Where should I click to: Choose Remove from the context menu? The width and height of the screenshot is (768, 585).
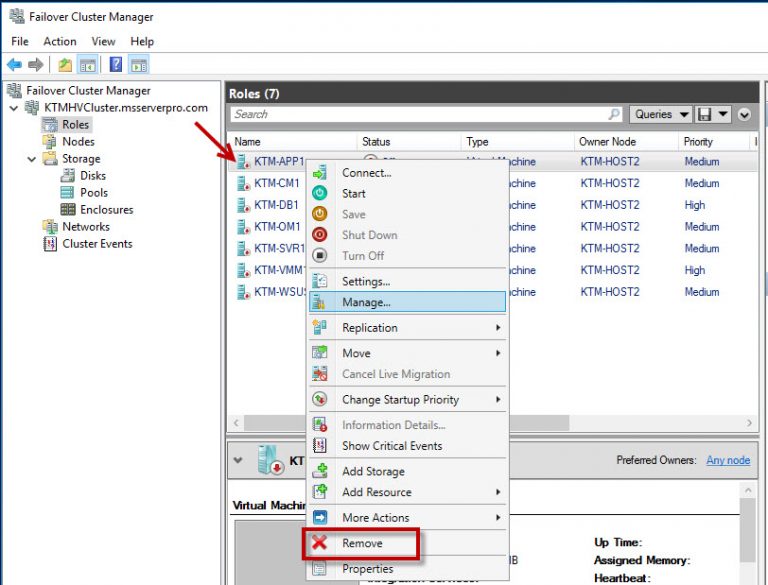tap(408, 543)
